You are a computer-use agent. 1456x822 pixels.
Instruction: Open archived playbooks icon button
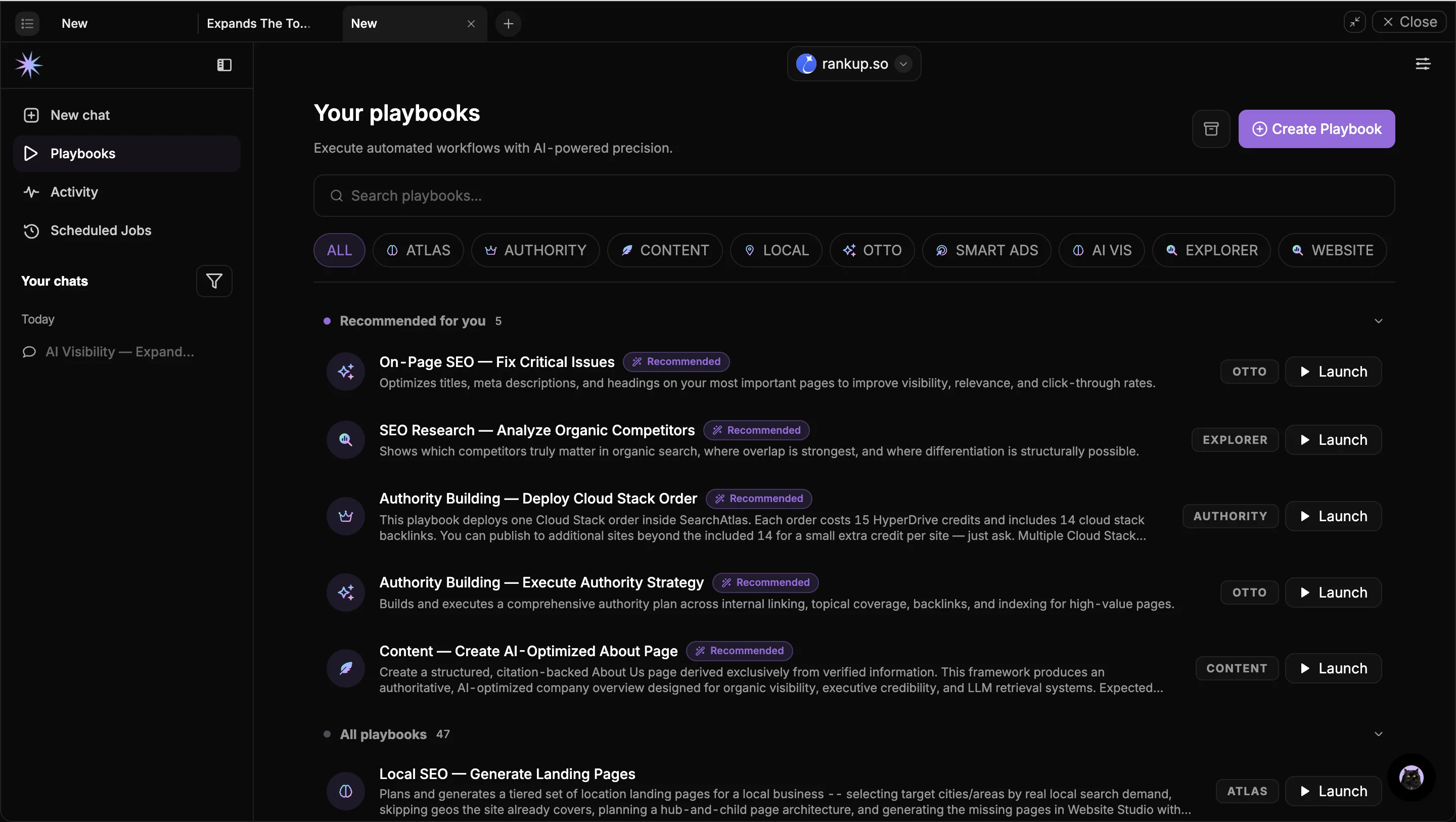click(1211, 129)
